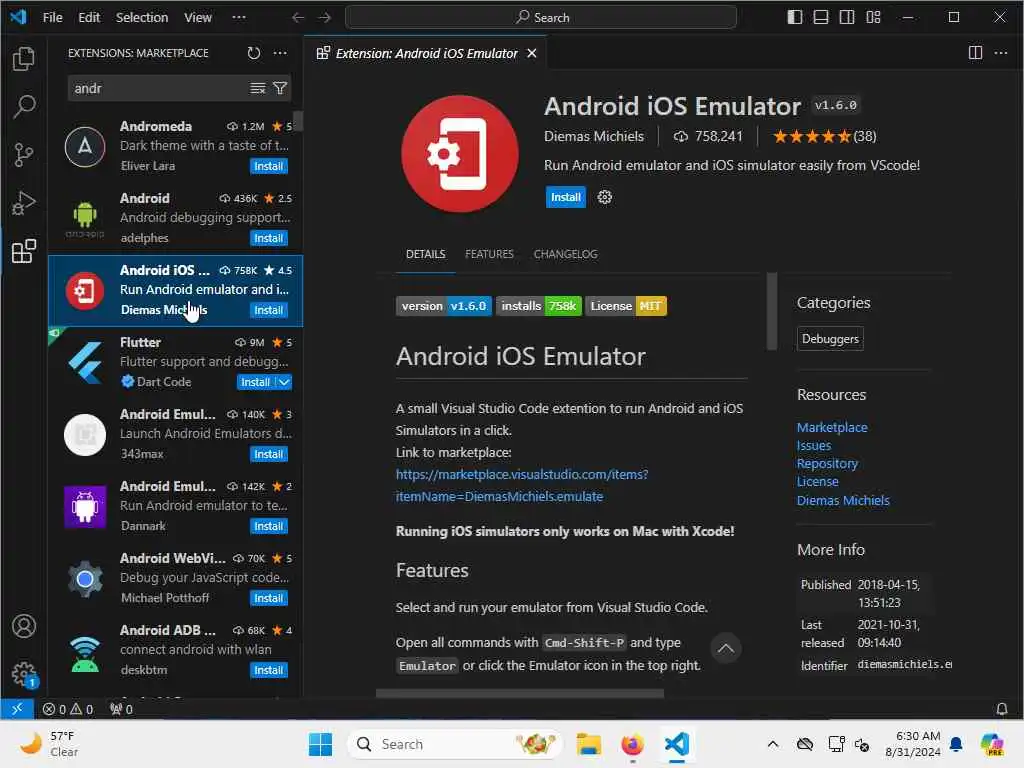Image resolution: width=1024 pixels, height=768 pixels.
Task: Open the Source Control view
Action: pos(24,155)
